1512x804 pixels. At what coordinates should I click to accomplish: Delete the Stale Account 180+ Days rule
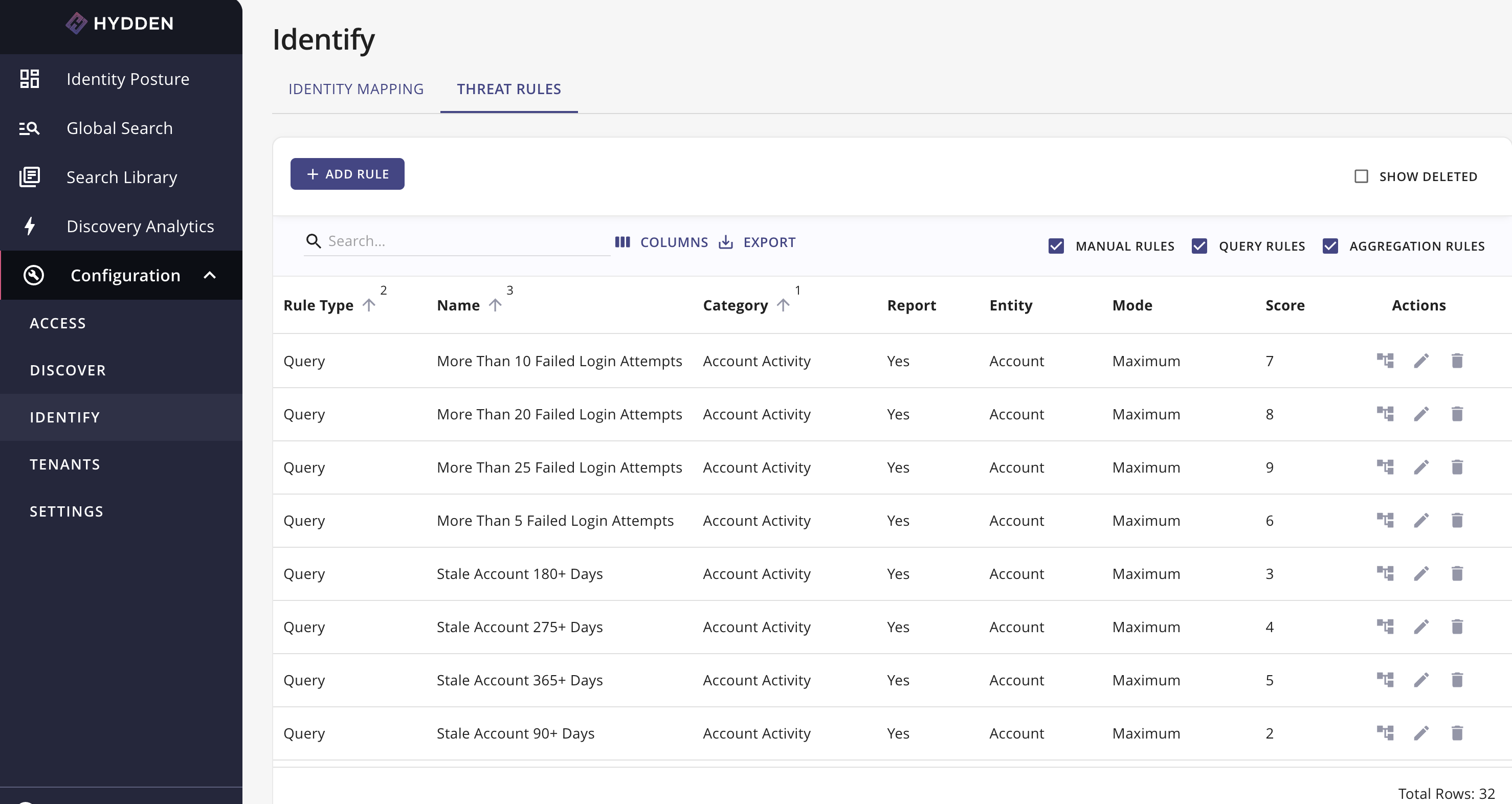coord(1457,573)
